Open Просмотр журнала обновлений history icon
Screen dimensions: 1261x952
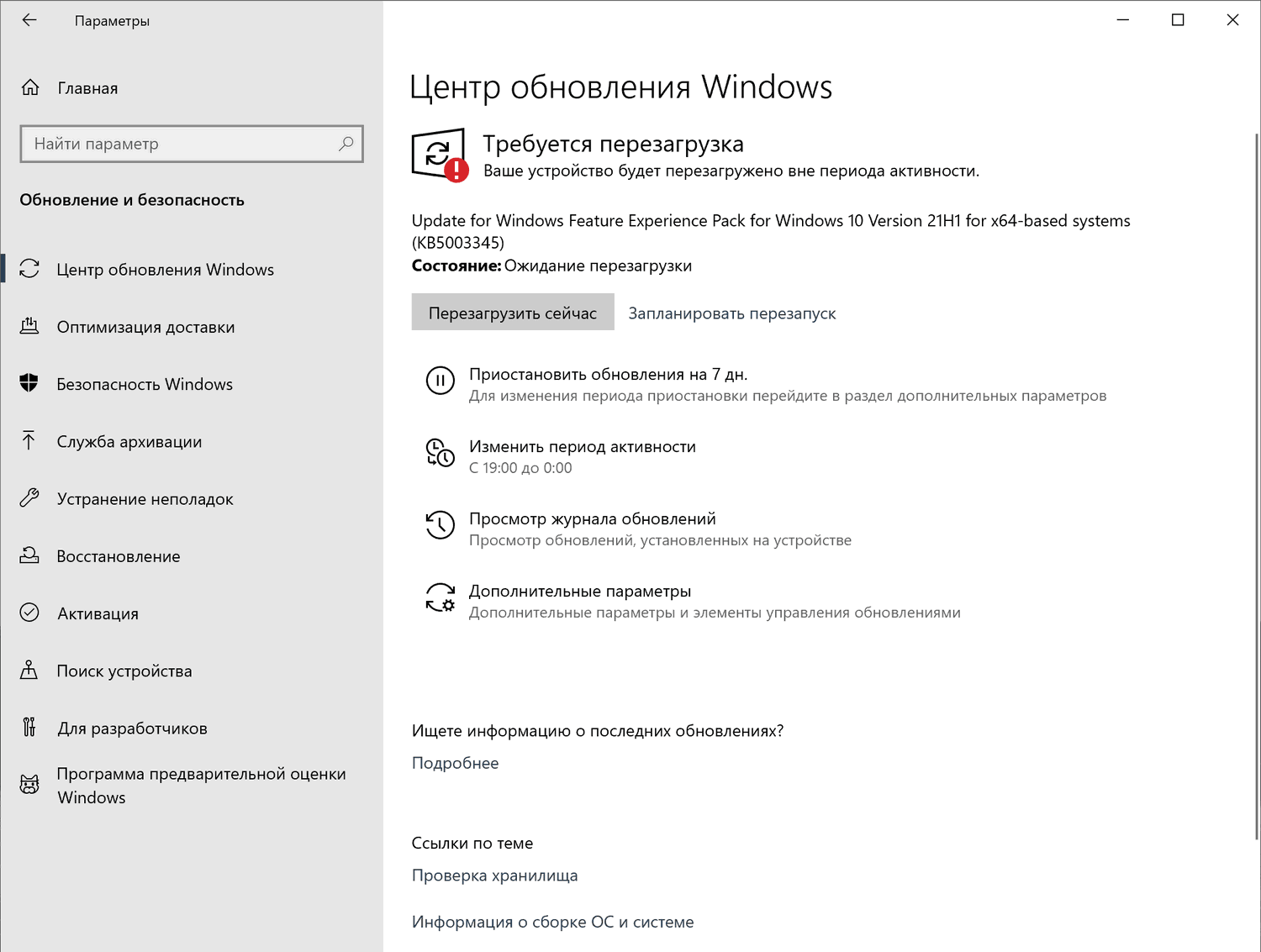click(x=440, y=525)
